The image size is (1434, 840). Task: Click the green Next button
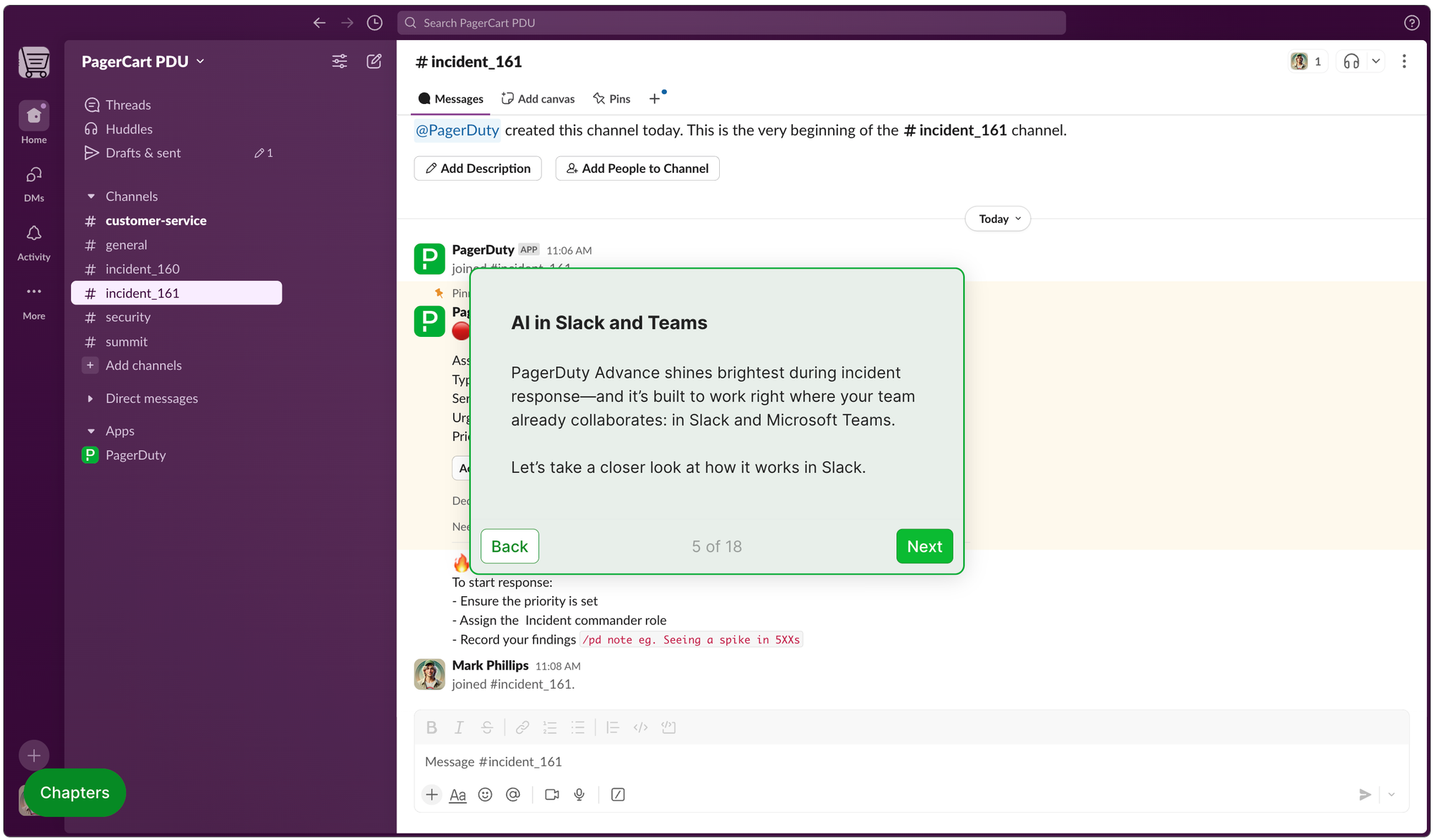(x=923, y=546)
